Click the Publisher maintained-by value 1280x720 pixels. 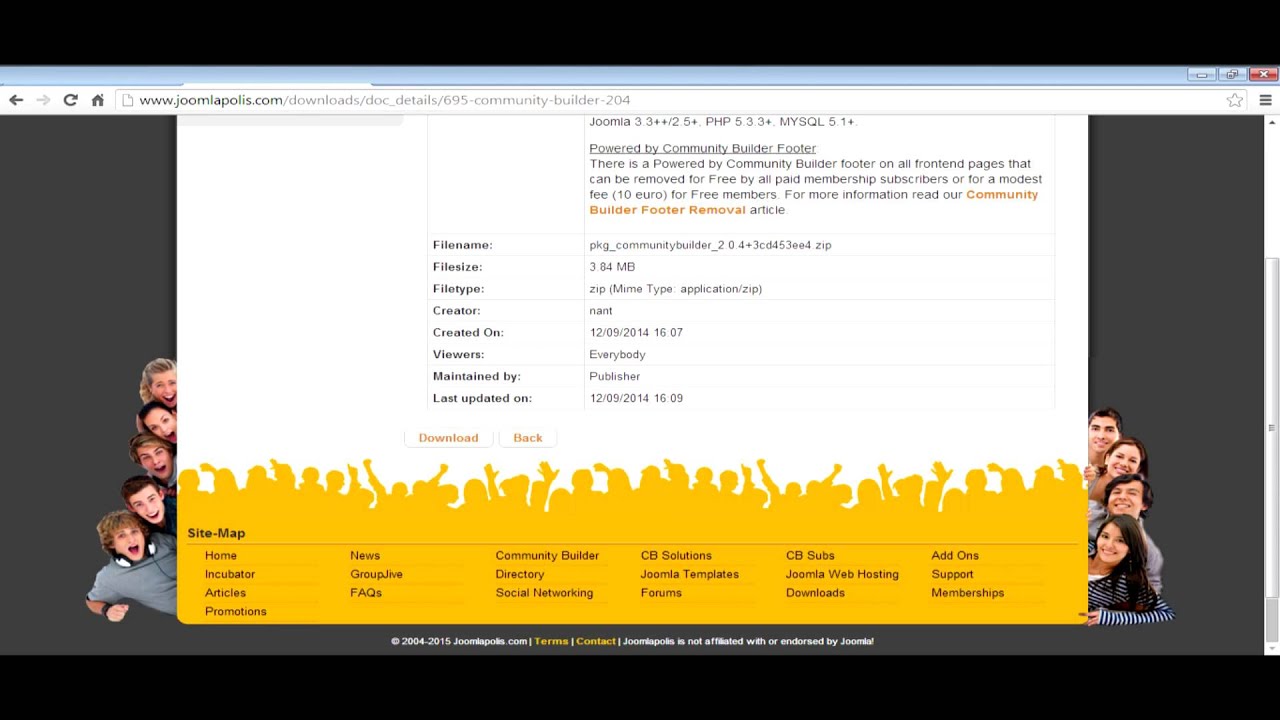[x=615, y=377]
